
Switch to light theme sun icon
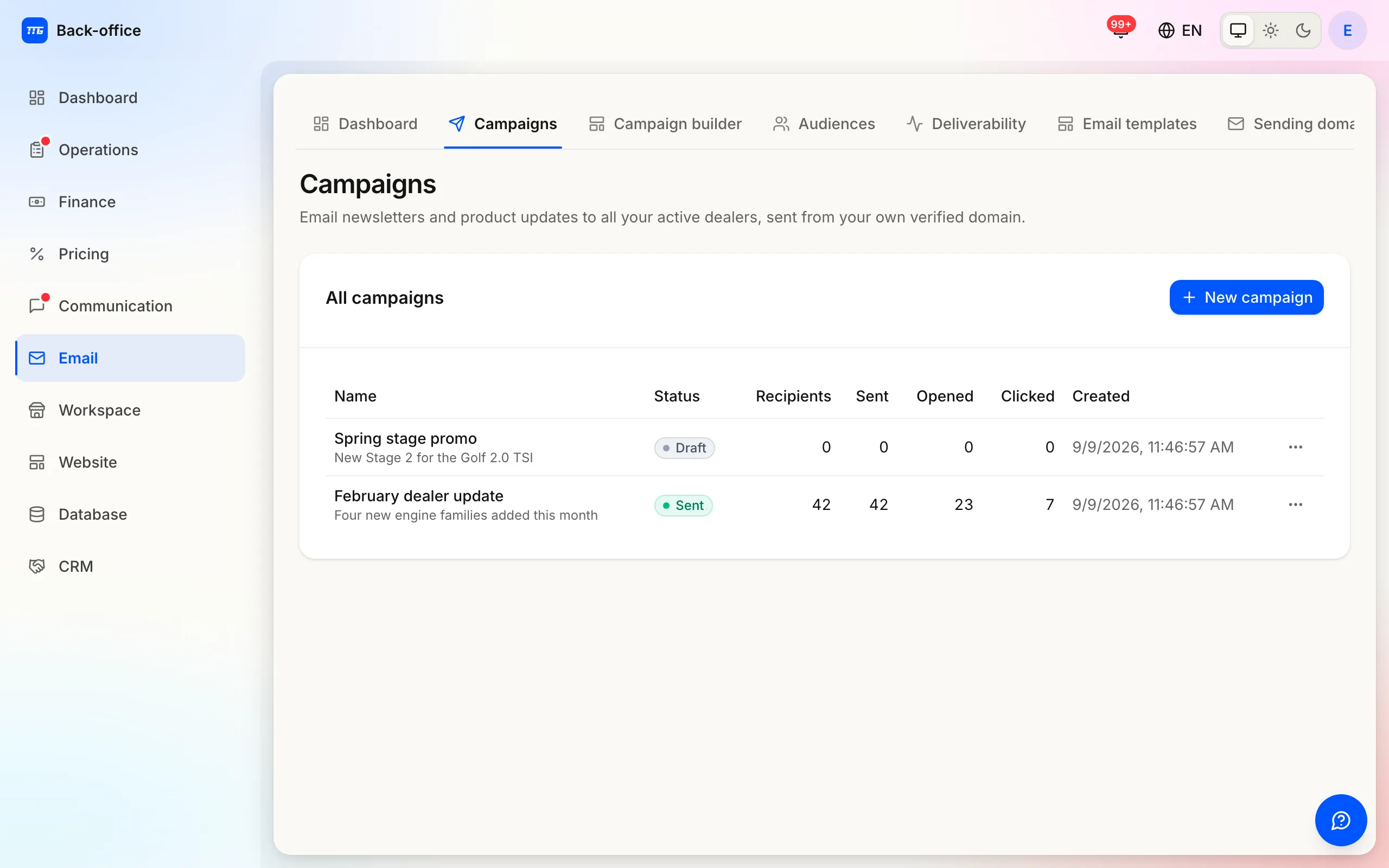pos(1270,30)
